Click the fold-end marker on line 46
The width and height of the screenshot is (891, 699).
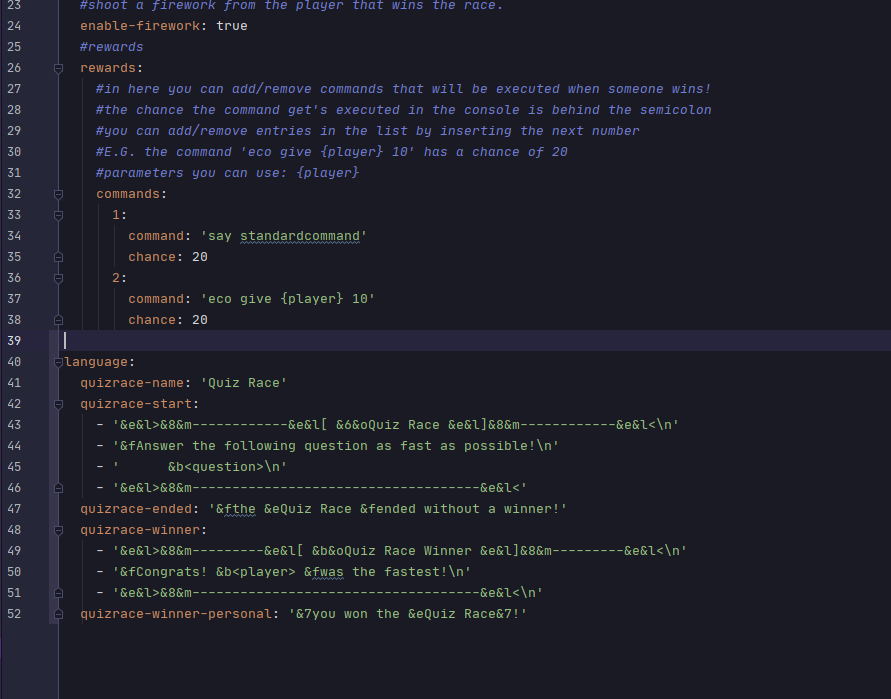[58, 488]
